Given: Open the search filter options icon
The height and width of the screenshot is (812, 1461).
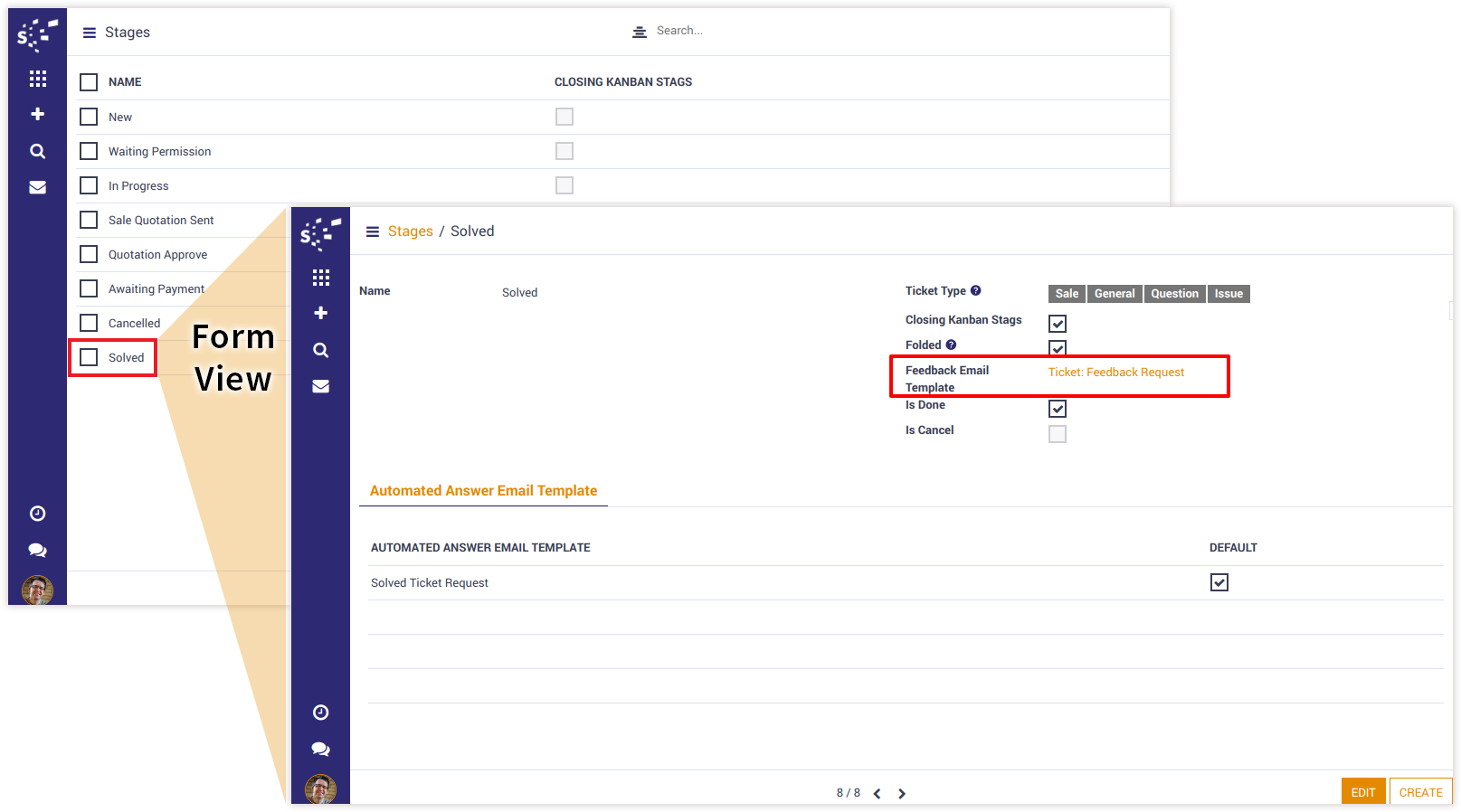Looking at the screenshot, I should point(639,32).
